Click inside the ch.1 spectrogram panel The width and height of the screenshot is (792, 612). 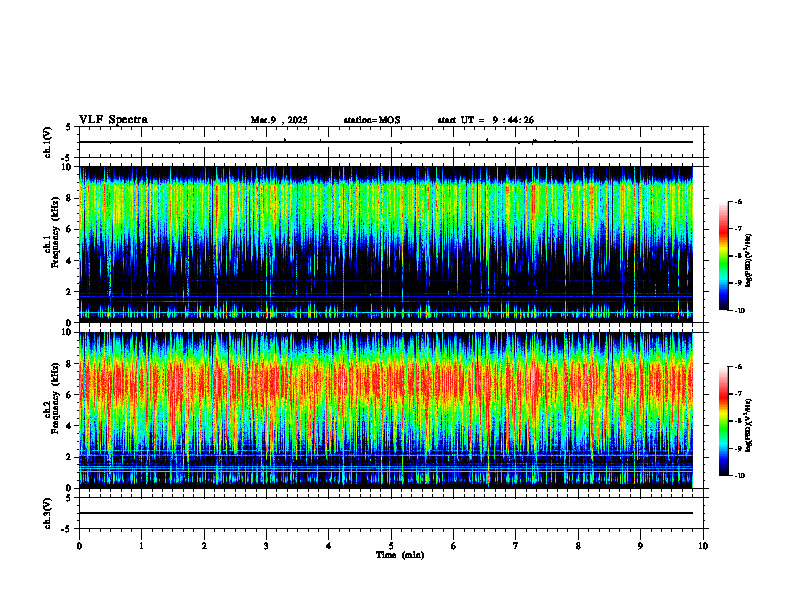click(x=386, y=244)
